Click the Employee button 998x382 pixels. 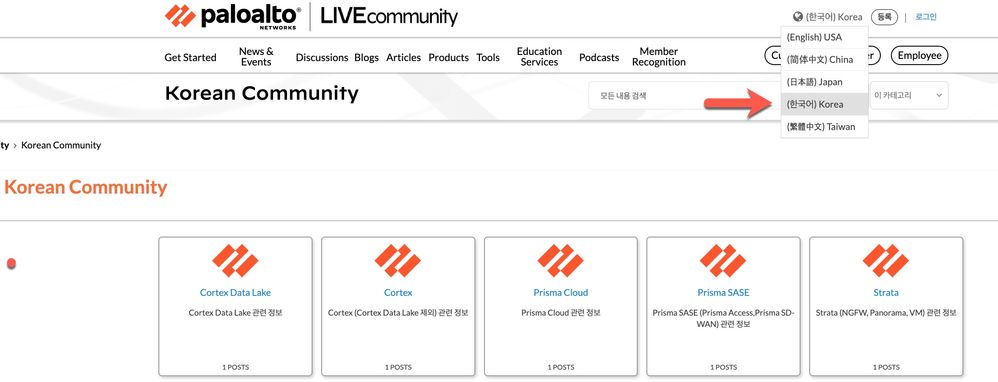[x=919, y=55]
